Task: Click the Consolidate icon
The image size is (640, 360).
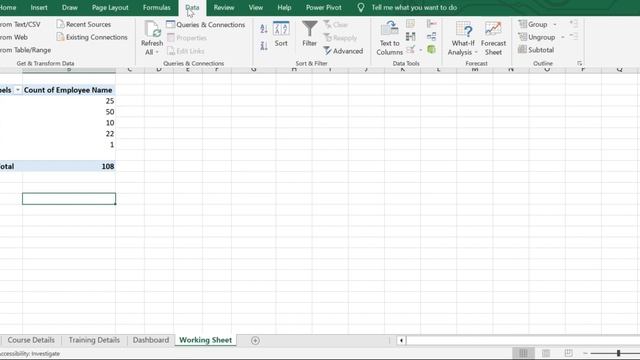Action: (x=431, y=24)
